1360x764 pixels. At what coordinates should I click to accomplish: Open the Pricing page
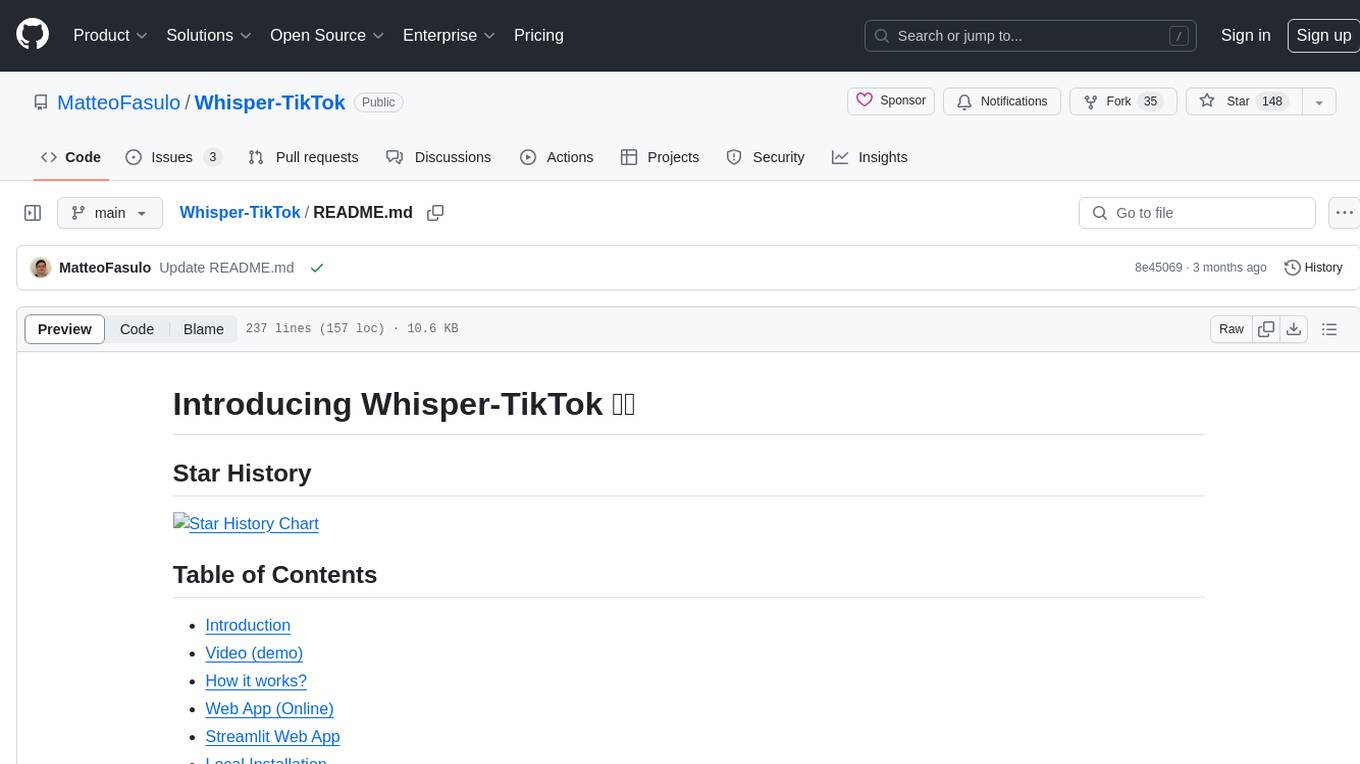point(539,35)
